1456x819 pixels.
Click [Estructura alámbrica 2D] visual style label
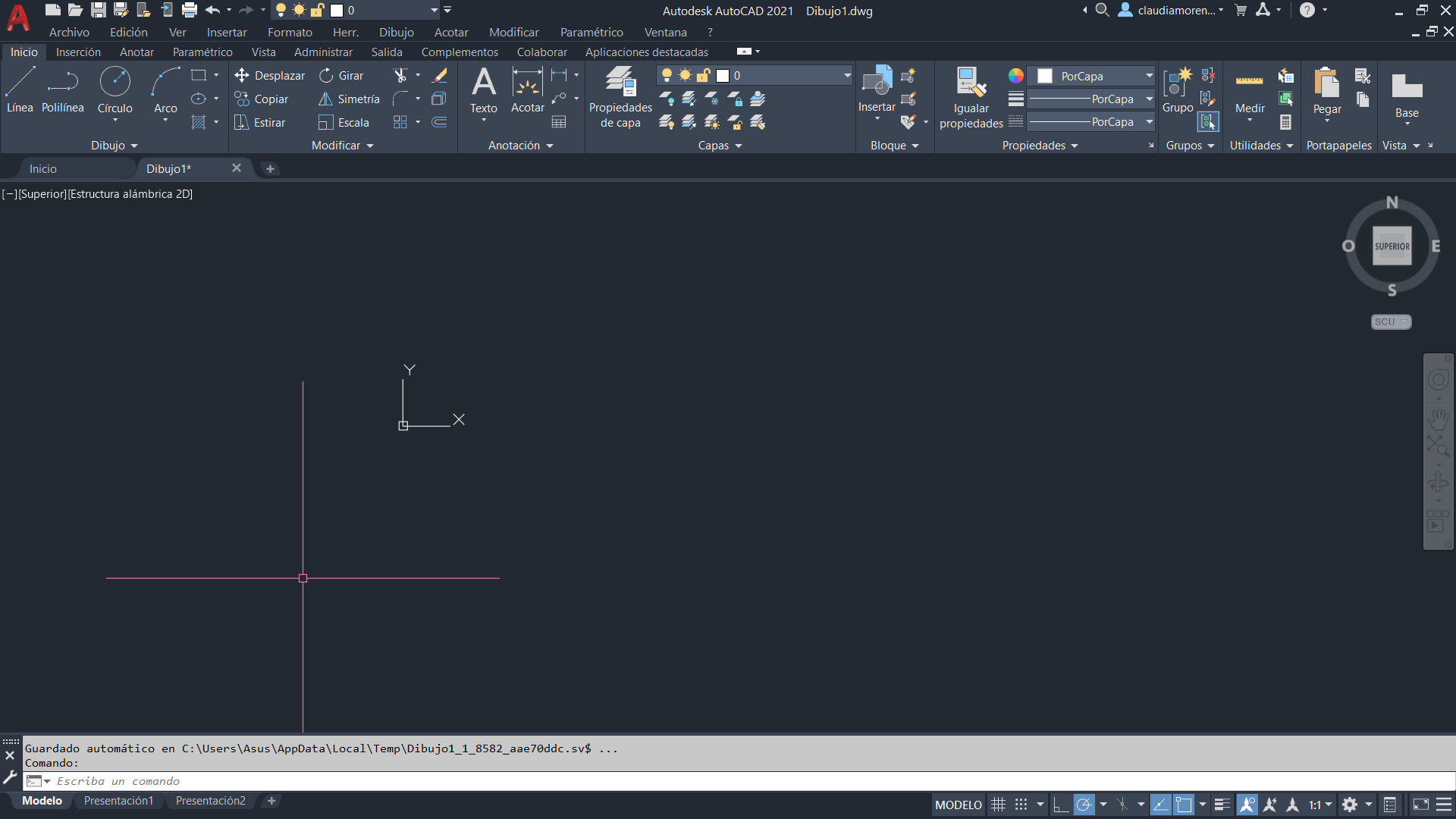click(130, 194)
